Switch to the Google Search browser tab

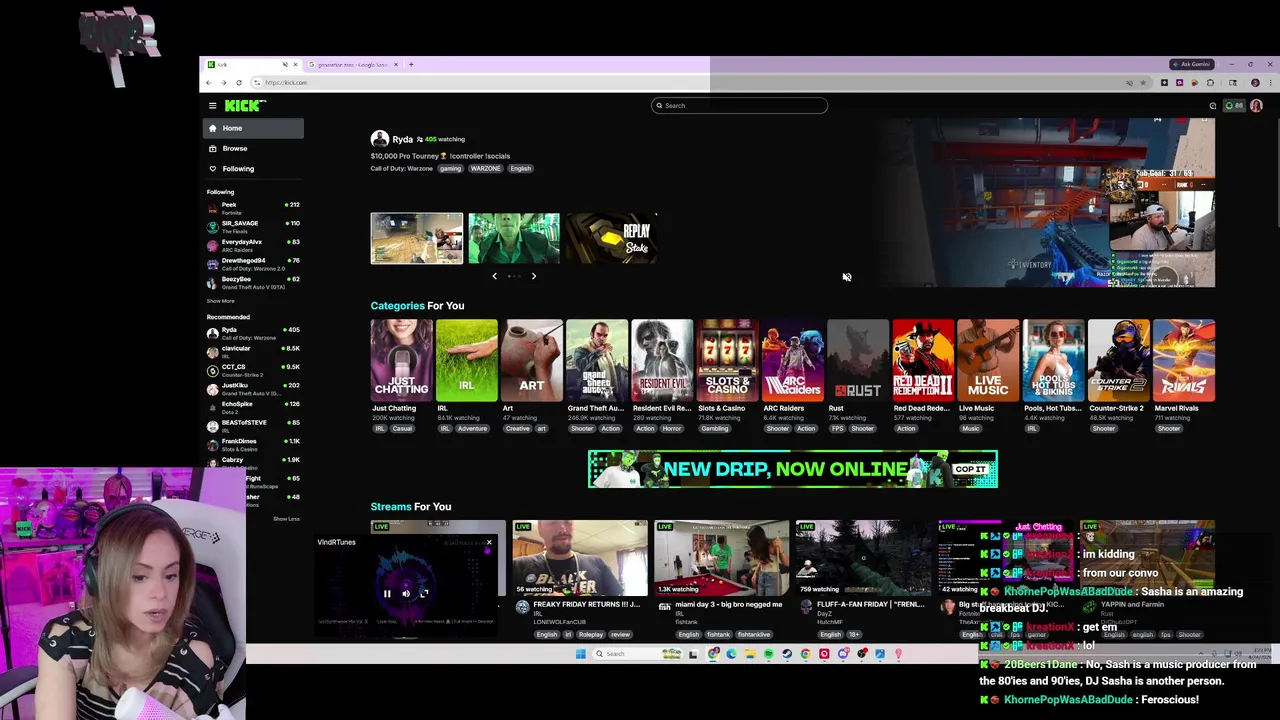pos(354,64)
